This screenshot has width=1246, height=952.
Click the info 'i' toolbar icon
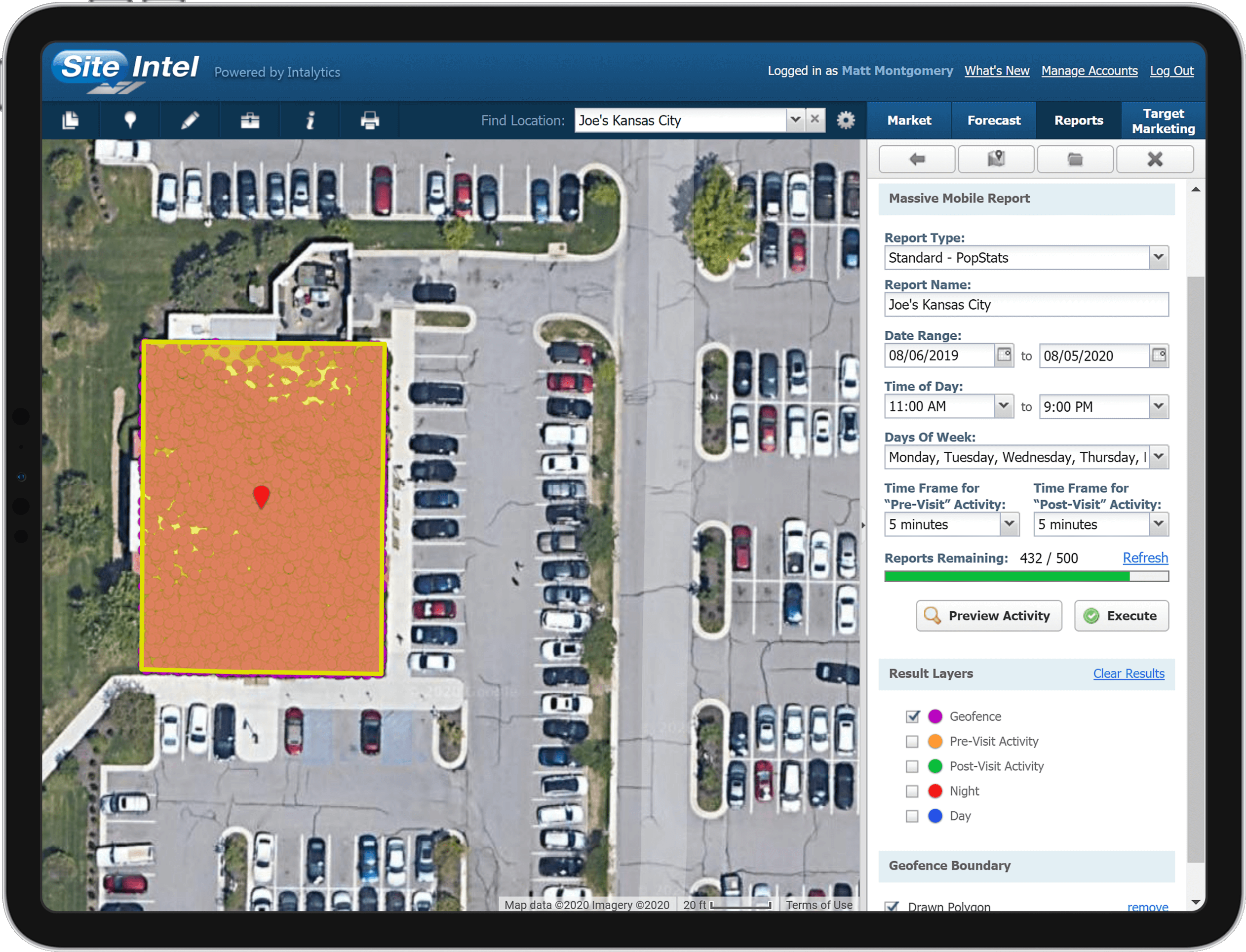(x=310, y=120)
